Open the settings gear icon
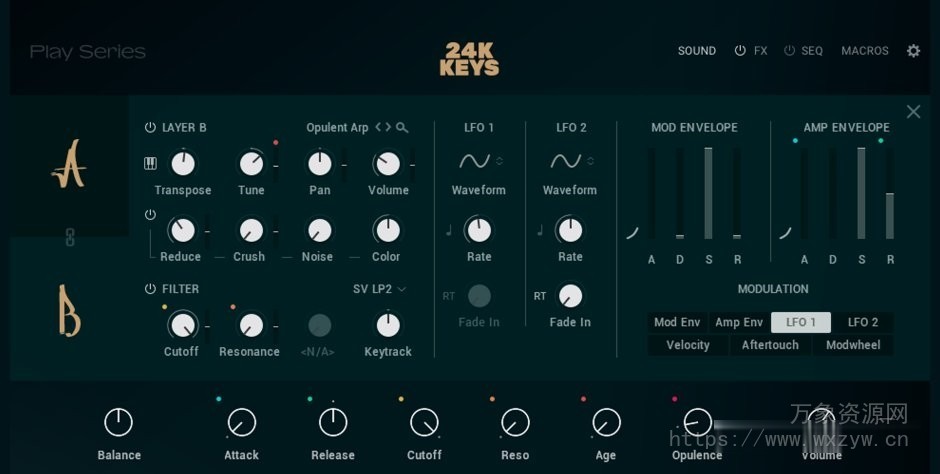This screenshot has width=940, height=474. (913, 51)
